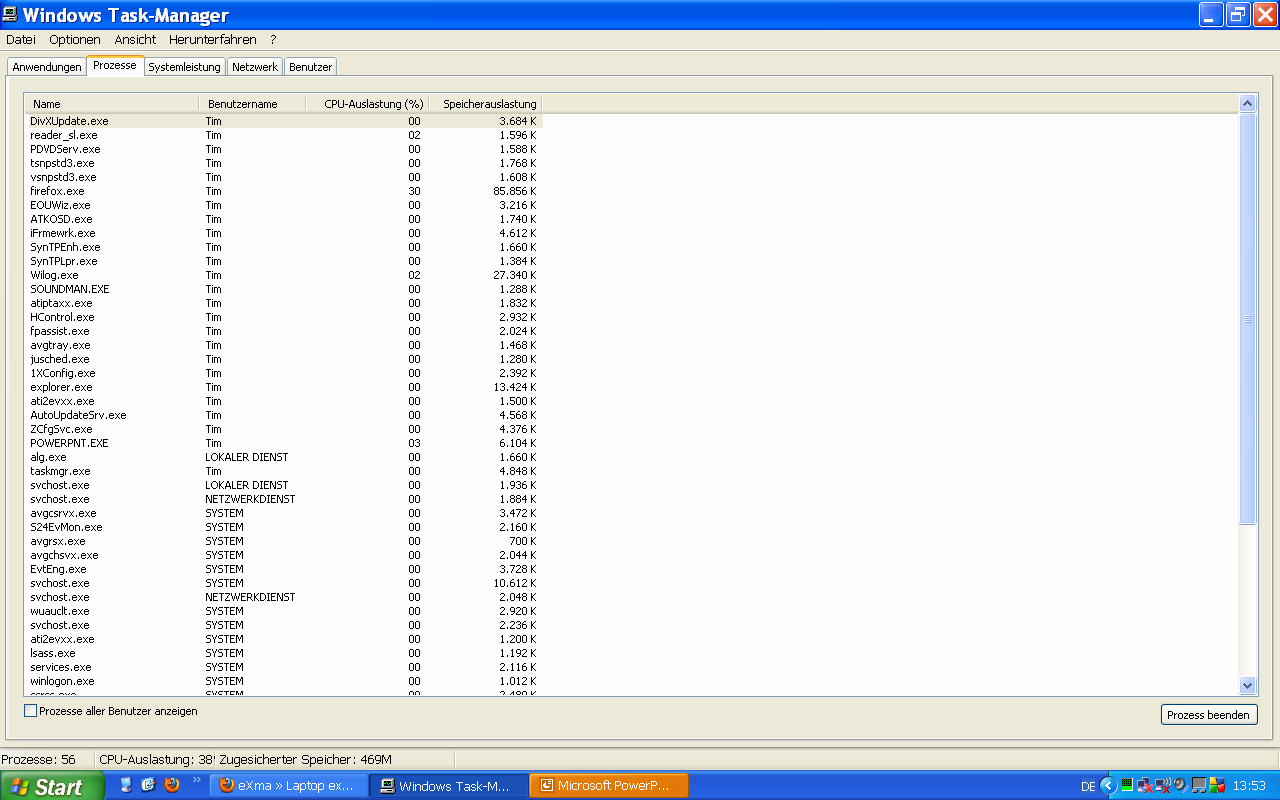Select the reader_sl.exe process
Image resolution: width=1280 pixels, height=800 pixels.
coord(283,135)
